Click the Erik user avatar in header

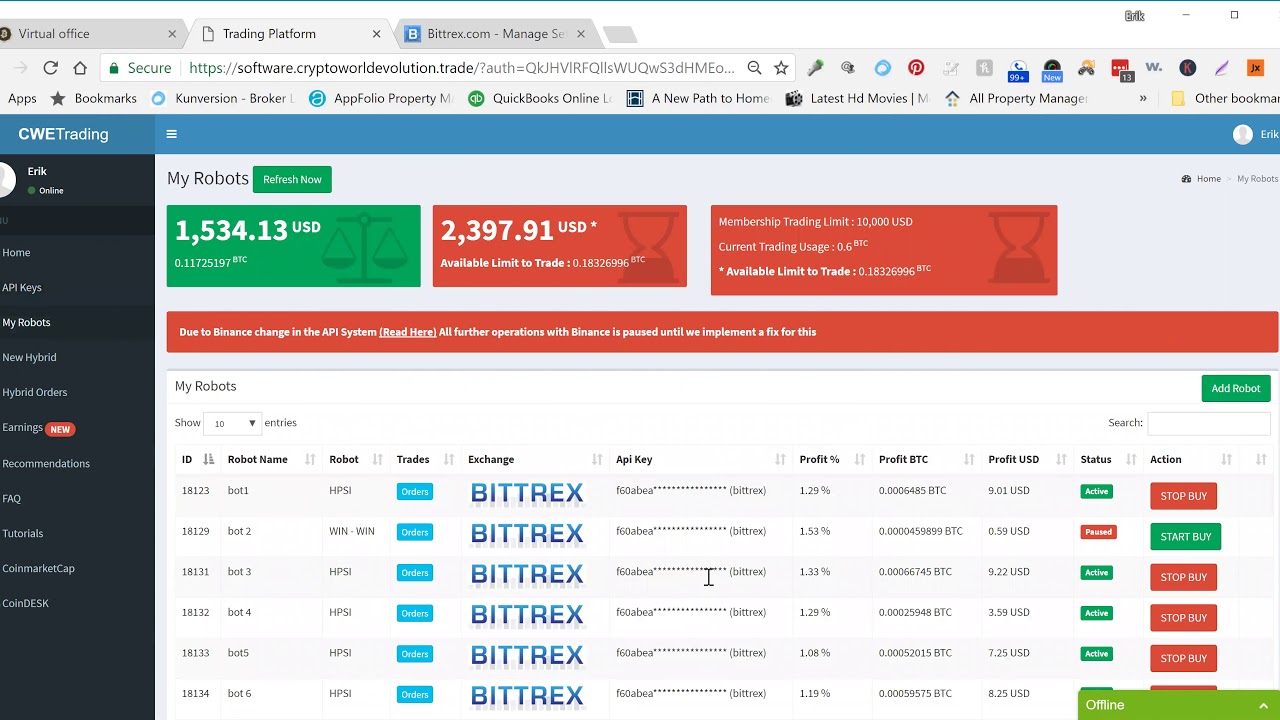1243,134
